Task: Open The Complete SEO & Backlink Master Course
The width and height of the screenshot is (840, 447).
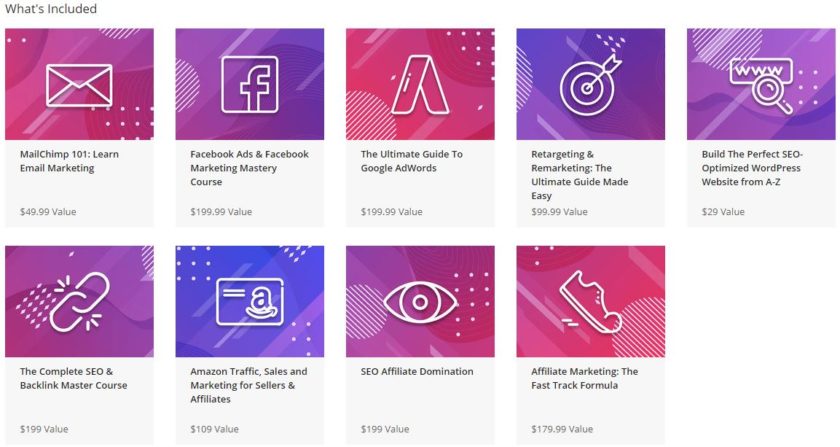Action: tap(73, 378)
